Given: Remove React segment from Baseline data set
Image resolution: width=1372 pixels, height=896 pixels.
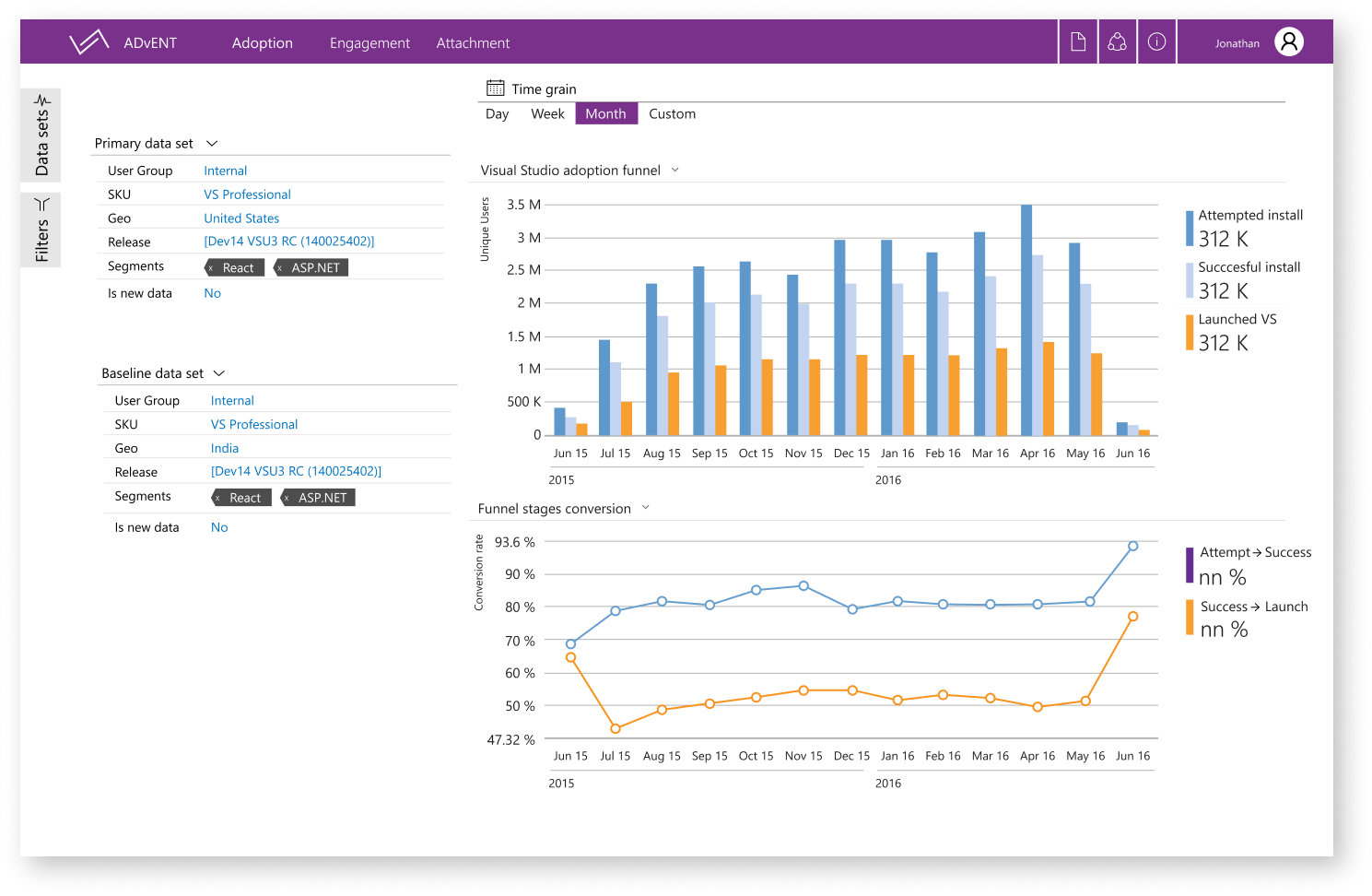Looking at the screenshot, I should pos(217,498).
